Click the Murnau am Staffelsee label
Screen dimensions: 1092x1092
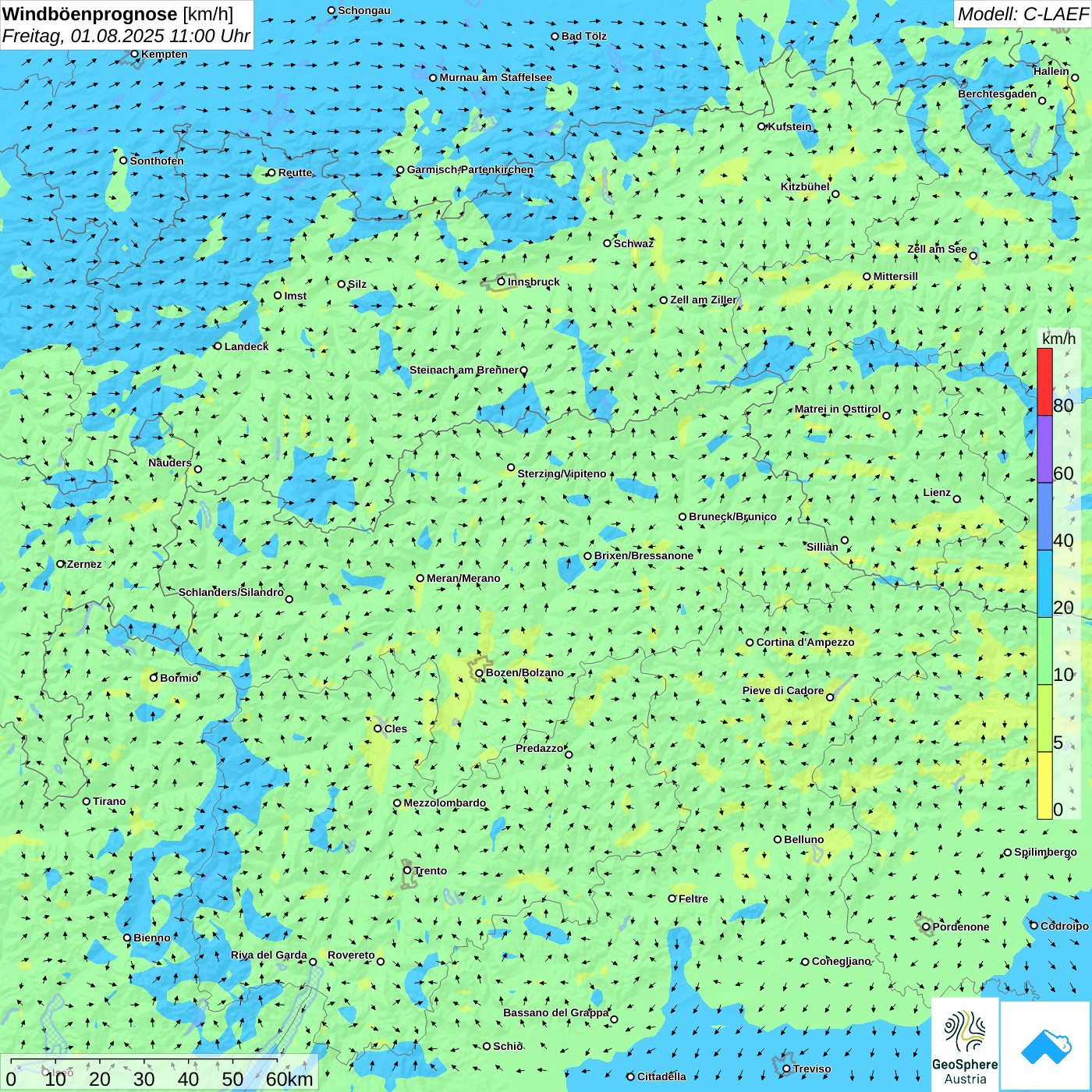point(495,77)
